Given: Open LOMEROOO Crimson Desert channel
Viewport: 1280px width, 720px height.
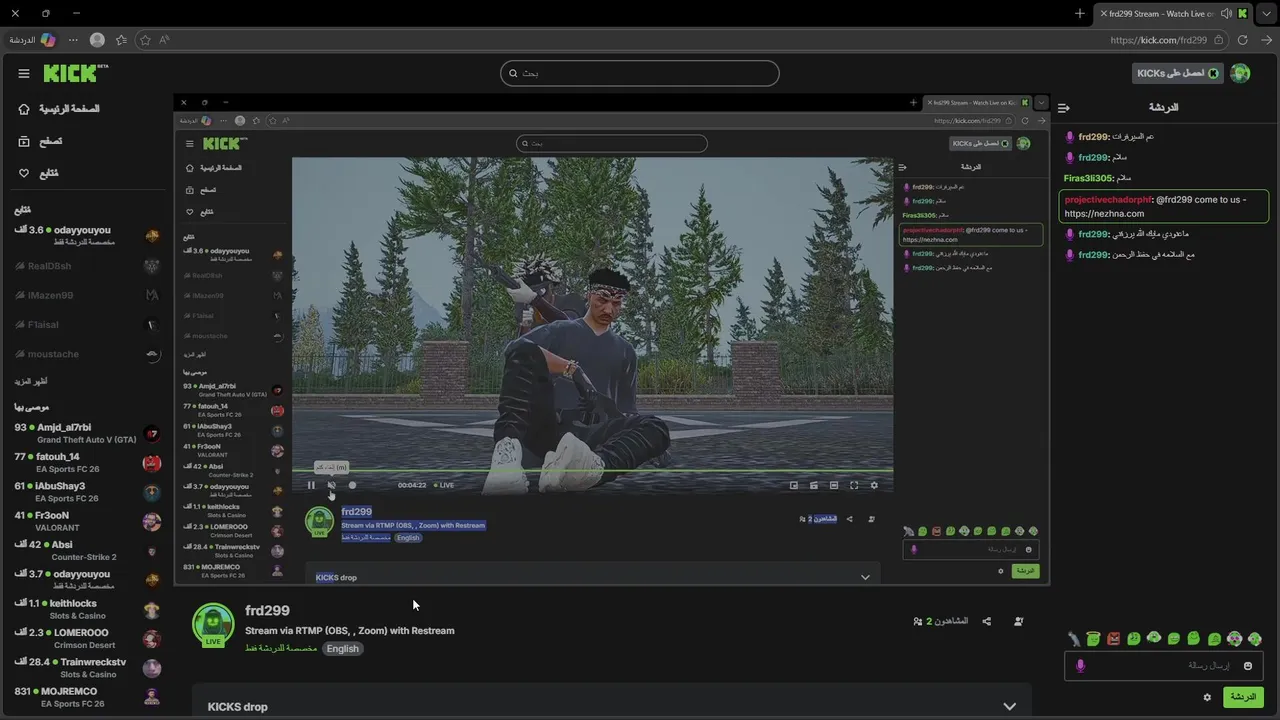Looking at the screenshot, I should pyautogui.click(x=87, y=638).
